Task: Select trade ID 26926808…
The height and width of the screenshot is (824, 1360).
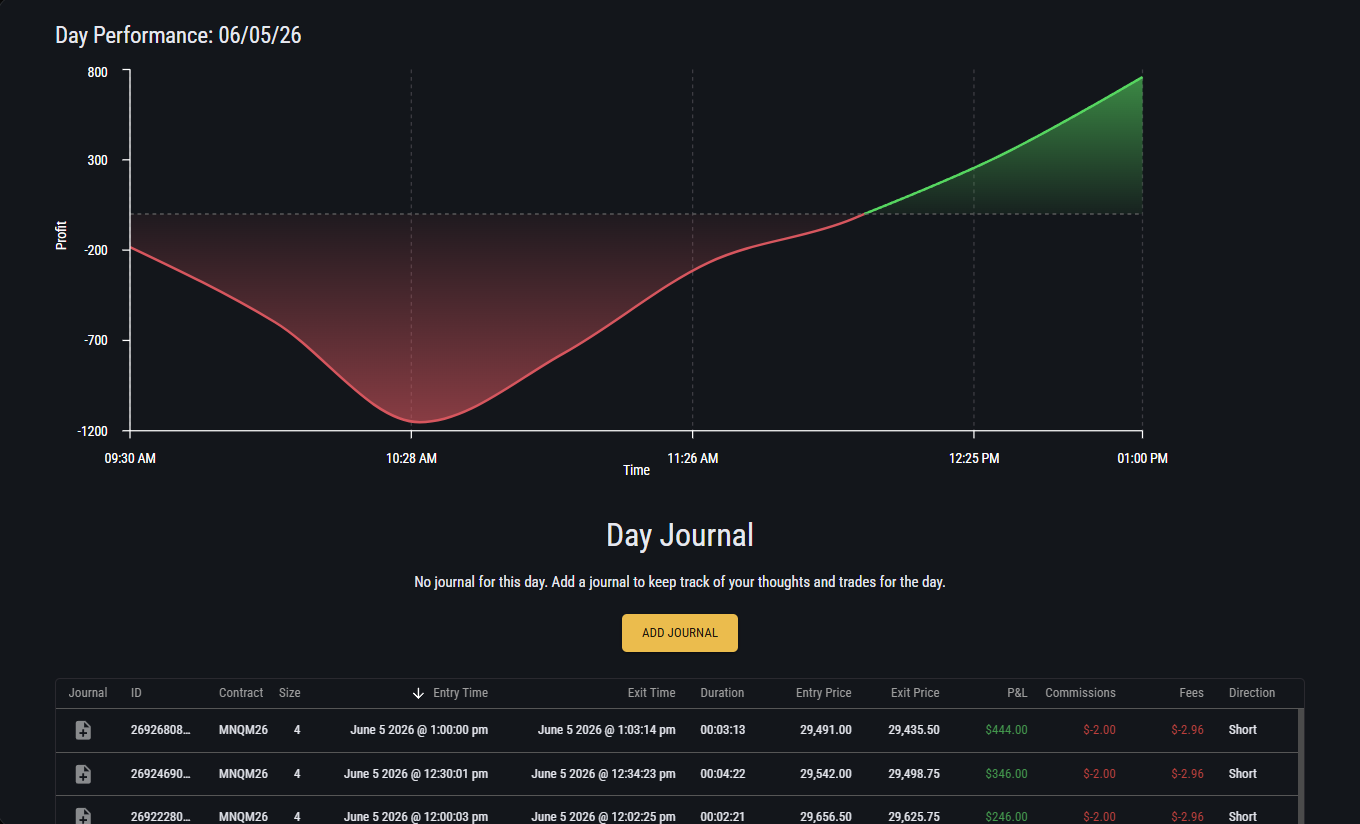Action: (160, 730)
